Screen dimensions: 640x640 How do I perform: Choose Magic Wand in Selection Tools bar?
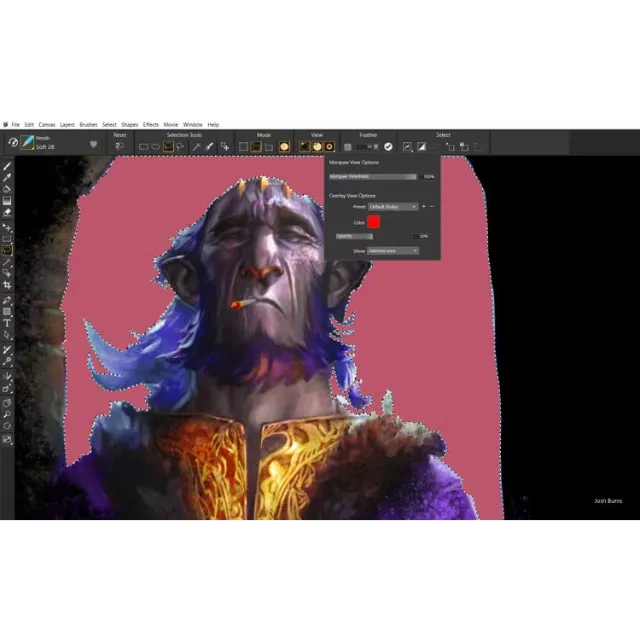pos(196,147)
